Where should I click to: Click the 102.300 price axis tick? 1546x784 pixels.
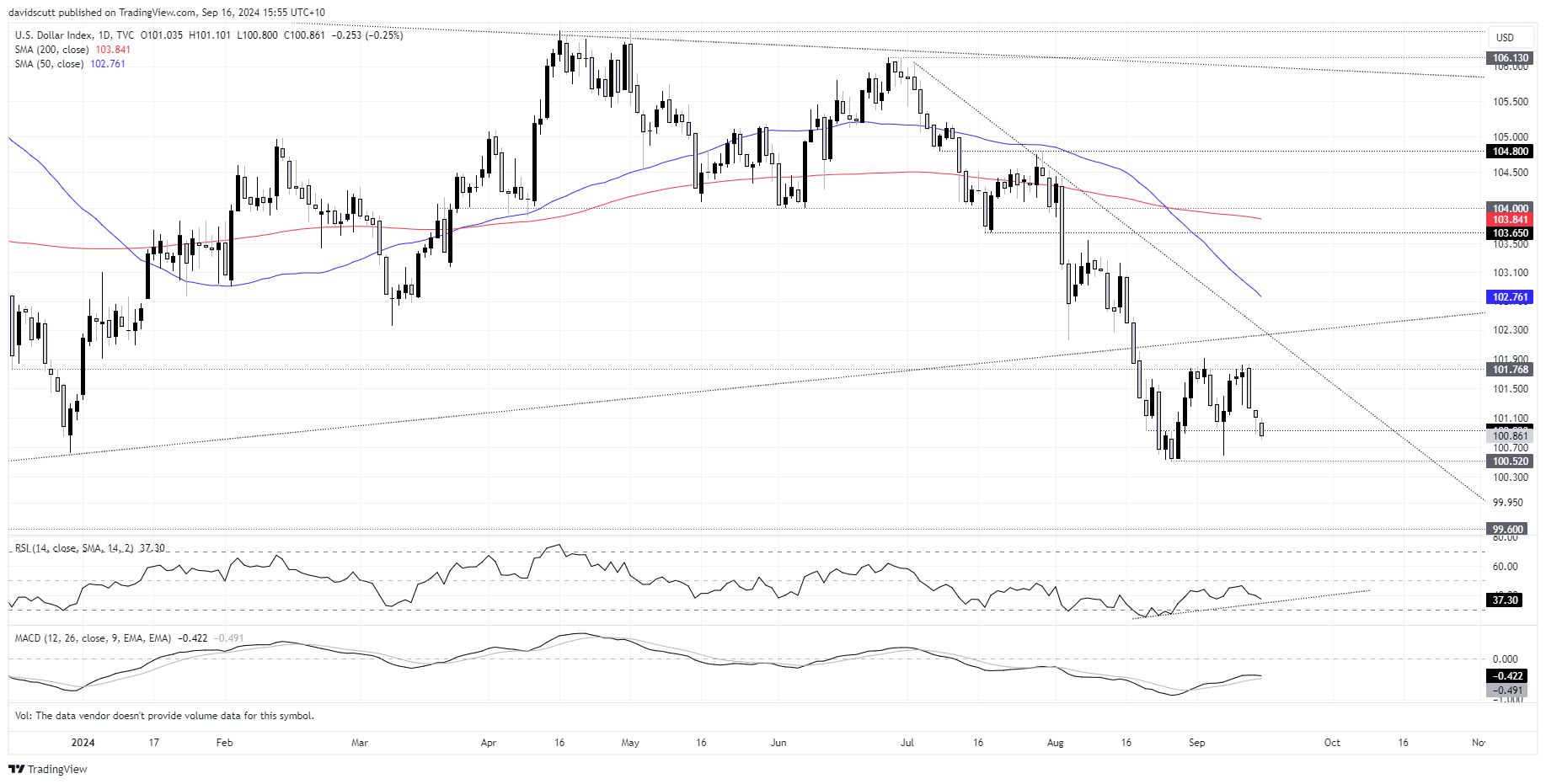(x=1510, y=330)
